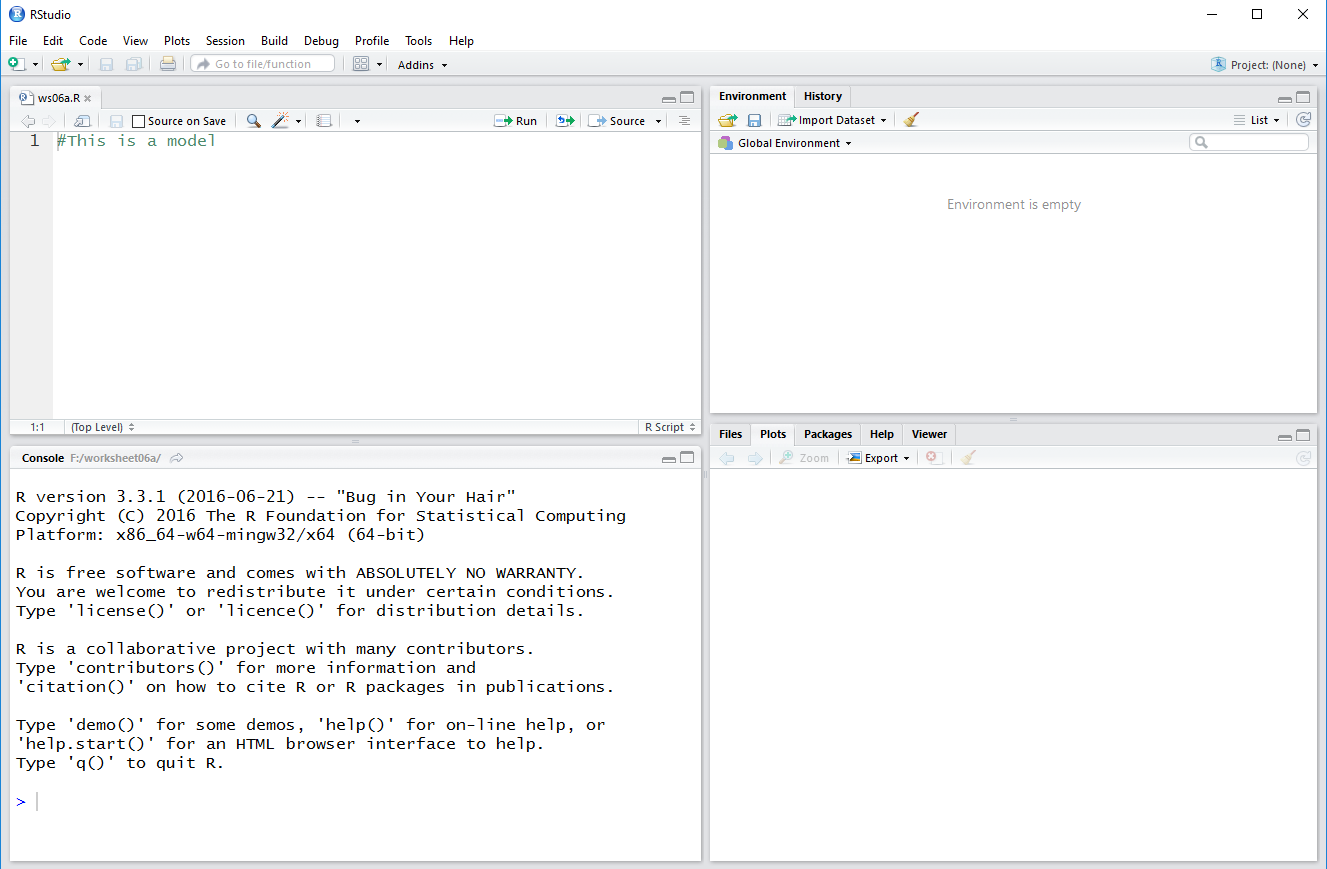Image resolution: width=1327 pixels, height=869 pixels.
Task: Click the forward navigation arrow in editor
Action: click(x=48, y=121)
